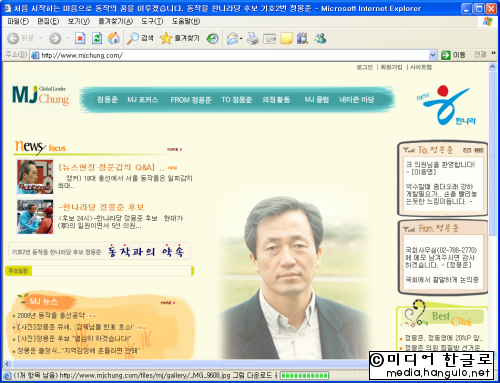
Task: Open the 파일(F) menu
Action: pyautogui.click(x=18, y=22)
